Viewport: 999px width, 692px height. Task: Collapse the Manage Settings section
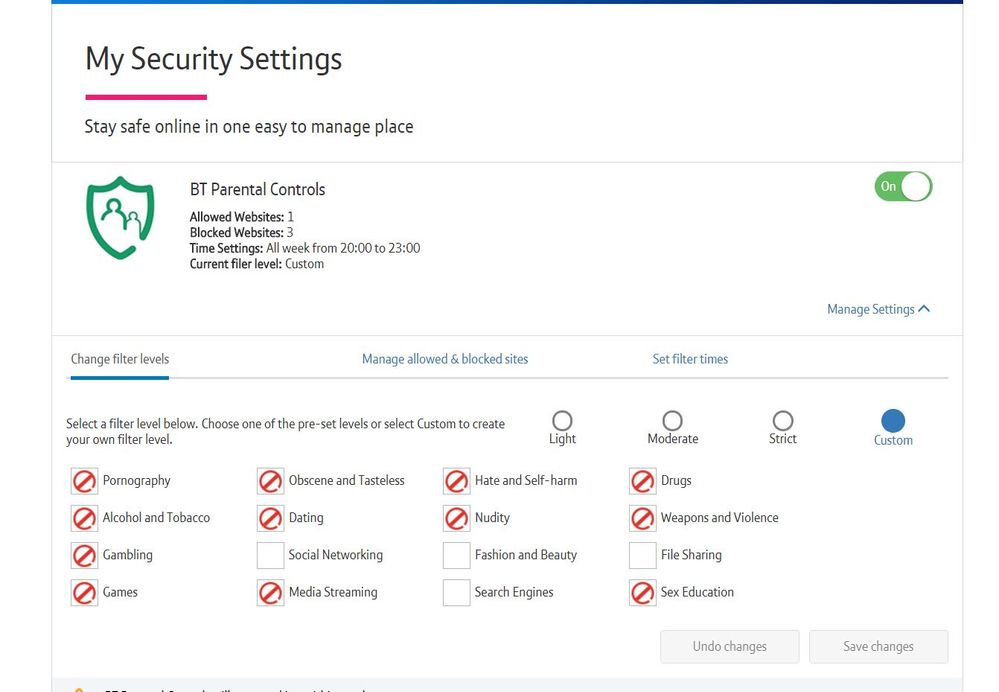pyautogui.click(x=878, y=309)
